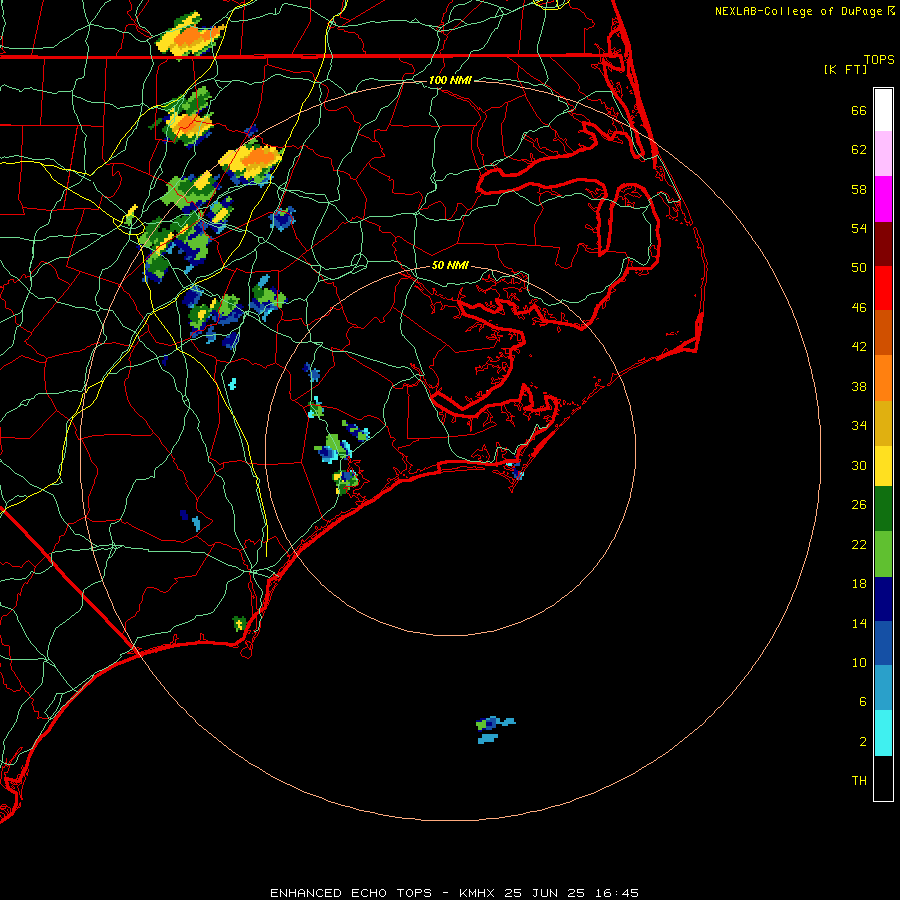900x900 pixels.
Task: Click the cyan legend color segment
Action: pyautogui.click(x=883, y=733)
